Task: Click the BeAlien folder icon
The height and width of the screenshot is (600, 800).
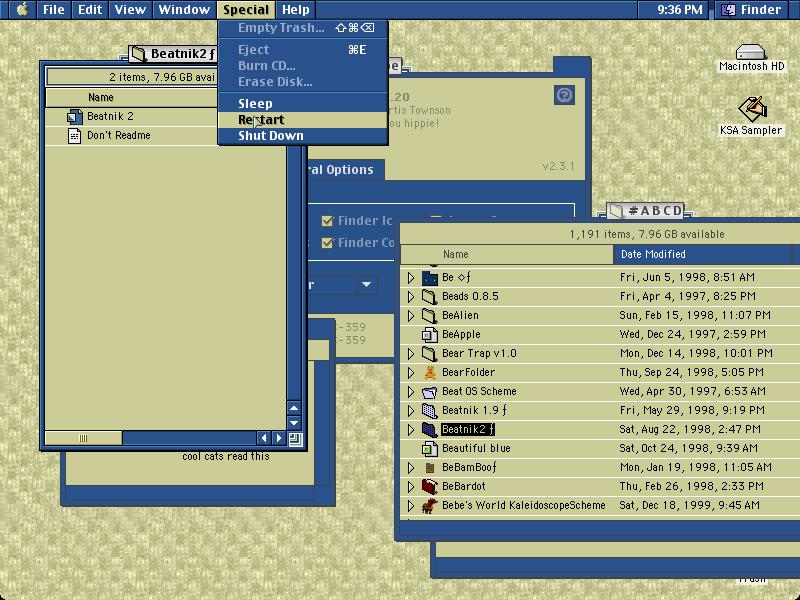Action: [430, 316]
